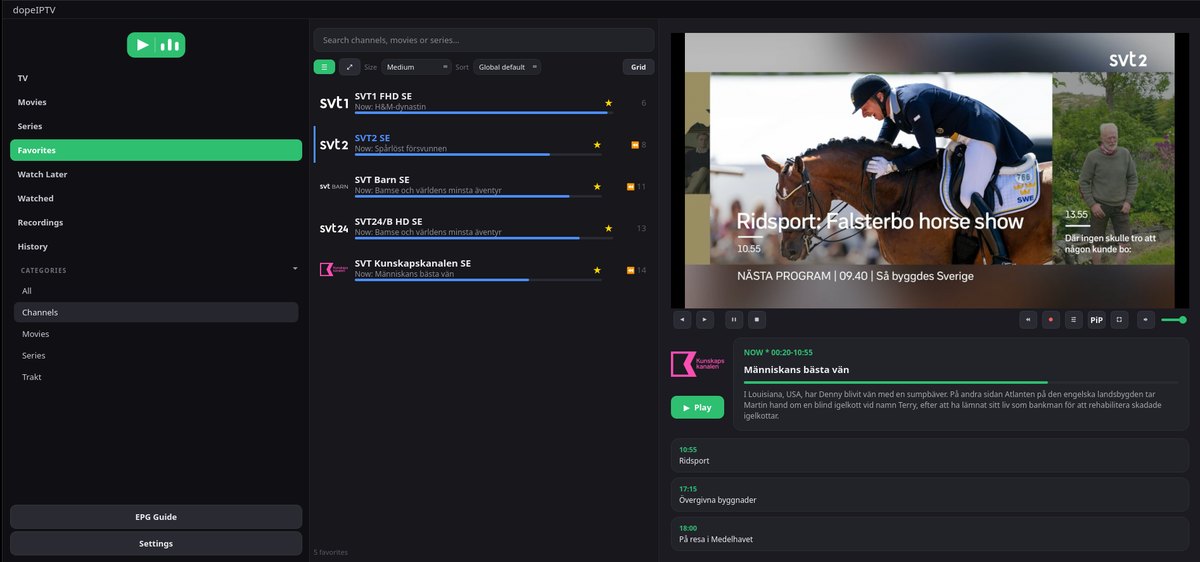This screenshot has width=1200, height=562.
Task: Collapse the Categories section arrow
Action: 295,270
